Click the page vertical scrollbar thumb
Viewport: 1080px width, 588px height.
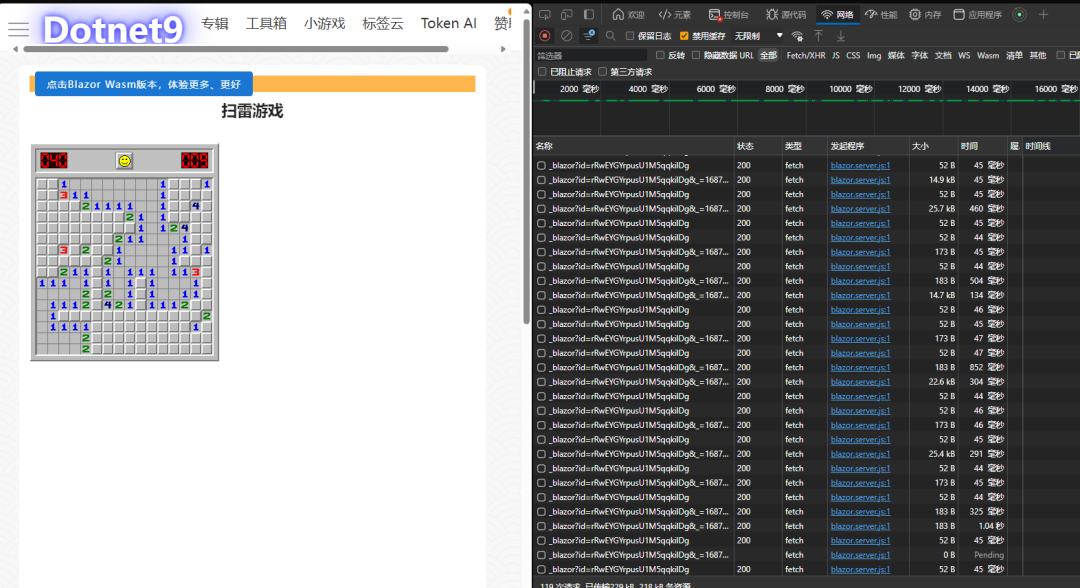pyautogui.click(x=526, y=171)
